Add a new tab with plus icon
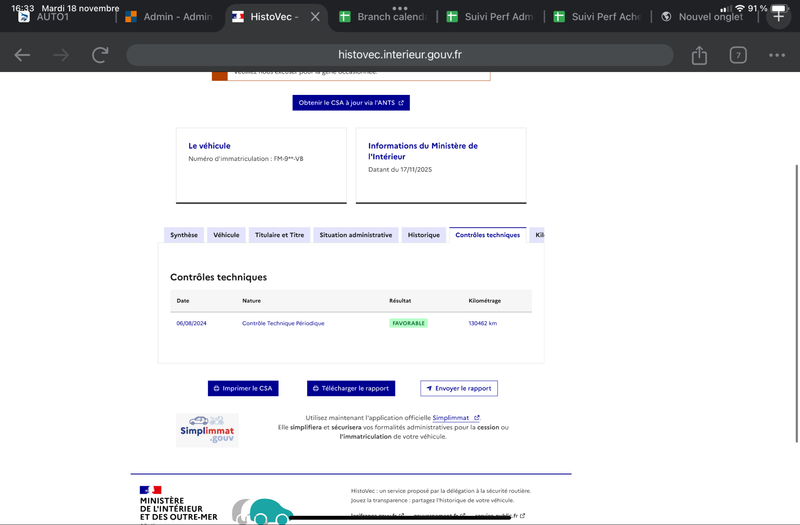 tap(779, 16)
